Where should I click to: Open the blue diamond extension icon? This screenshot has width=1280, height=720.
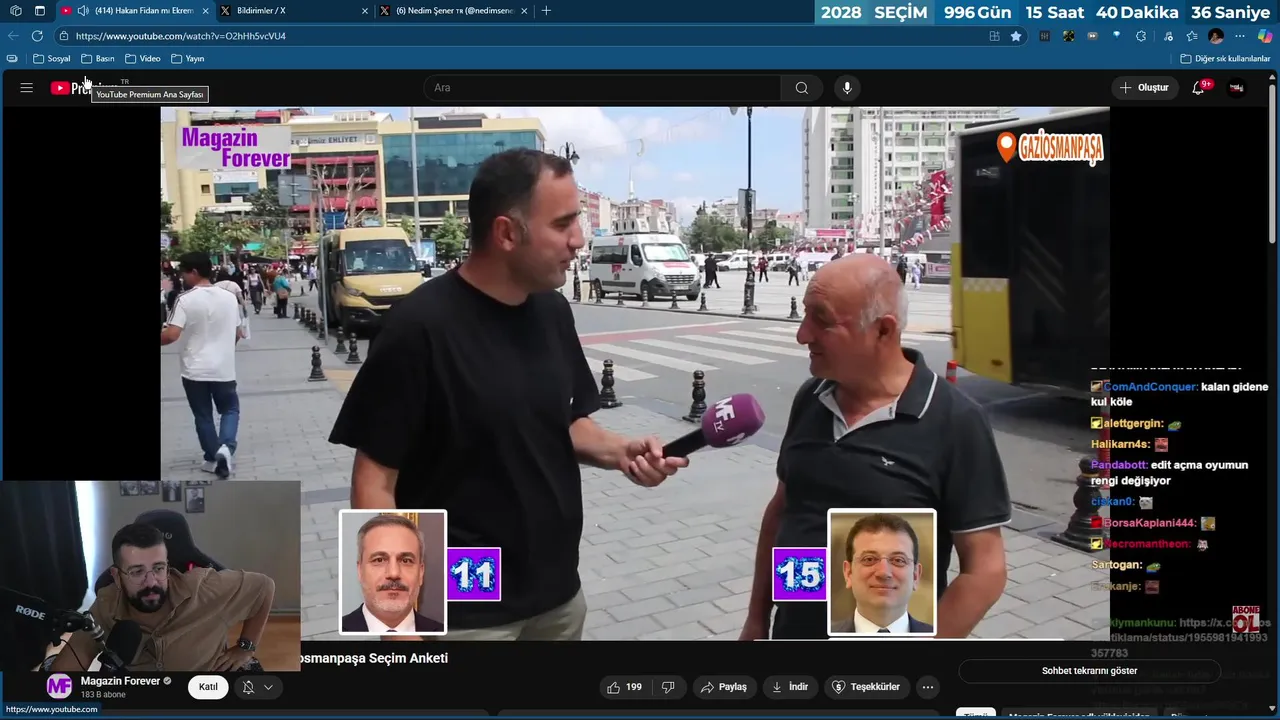click(x=1117, y=36)
